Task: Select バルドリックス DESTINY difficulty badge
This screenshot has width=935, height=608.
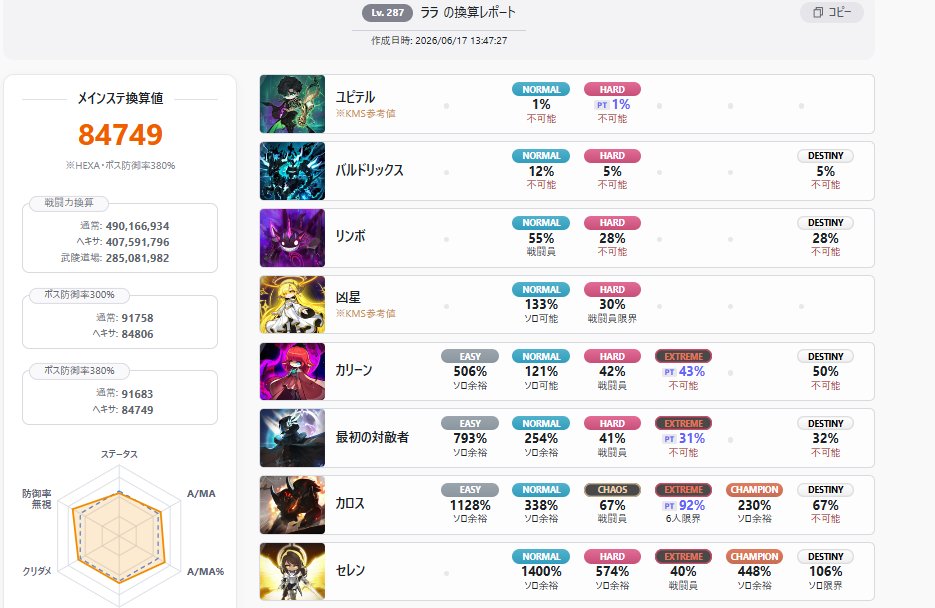Action: tap(825, 156)
